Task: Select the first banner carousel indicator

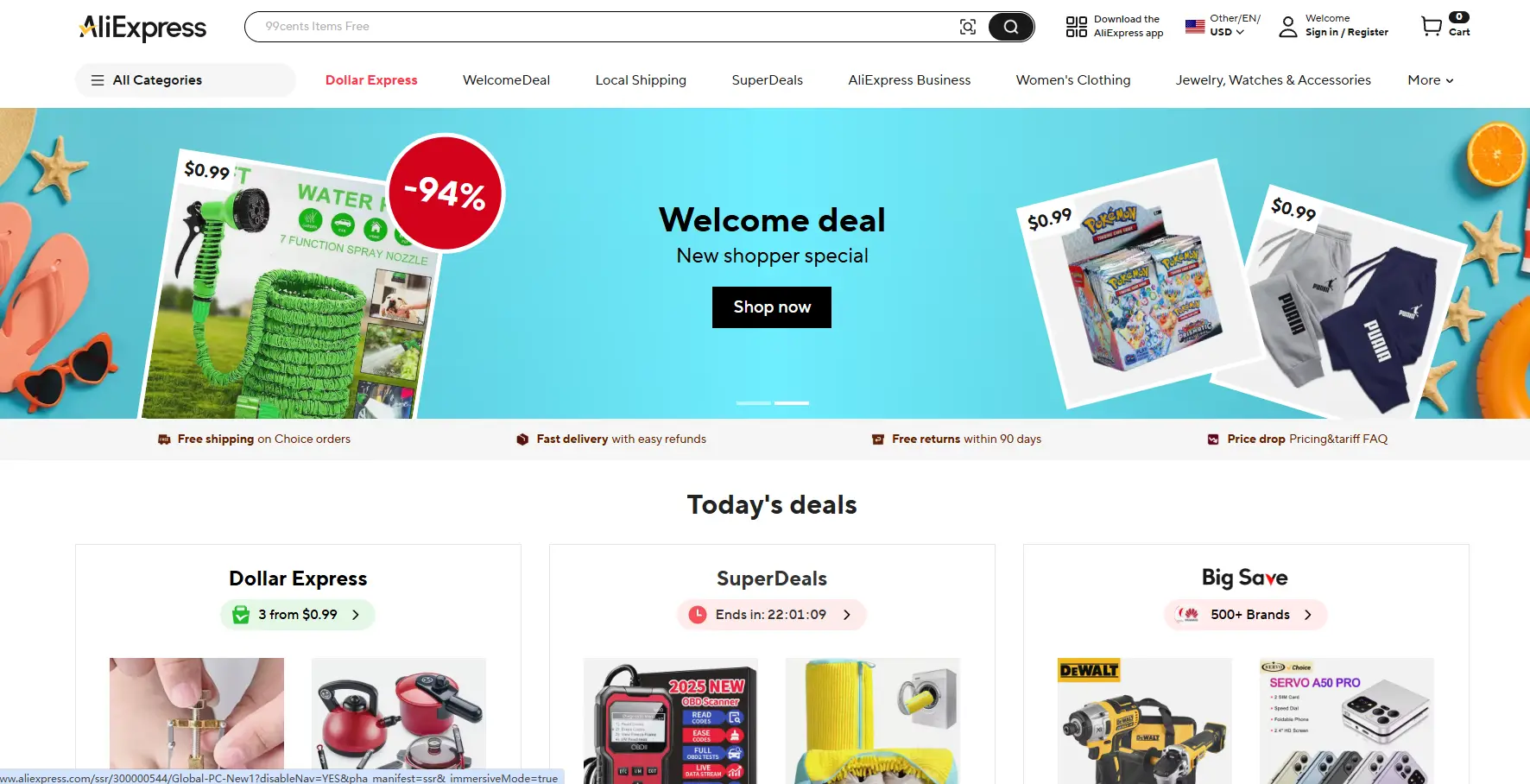Action: point(753,403)
